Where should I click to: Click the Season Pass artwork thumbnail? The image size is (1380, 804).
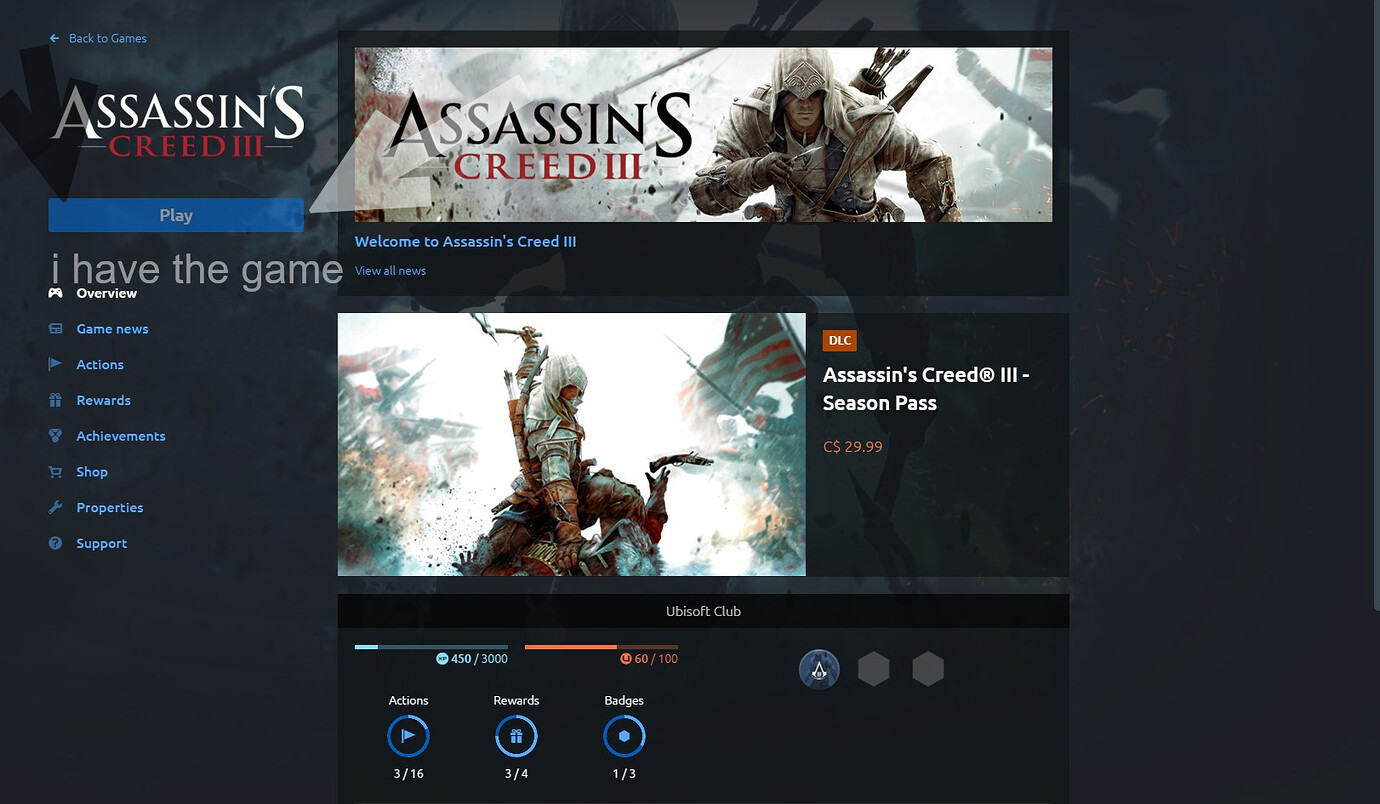(x=571, y=444)
